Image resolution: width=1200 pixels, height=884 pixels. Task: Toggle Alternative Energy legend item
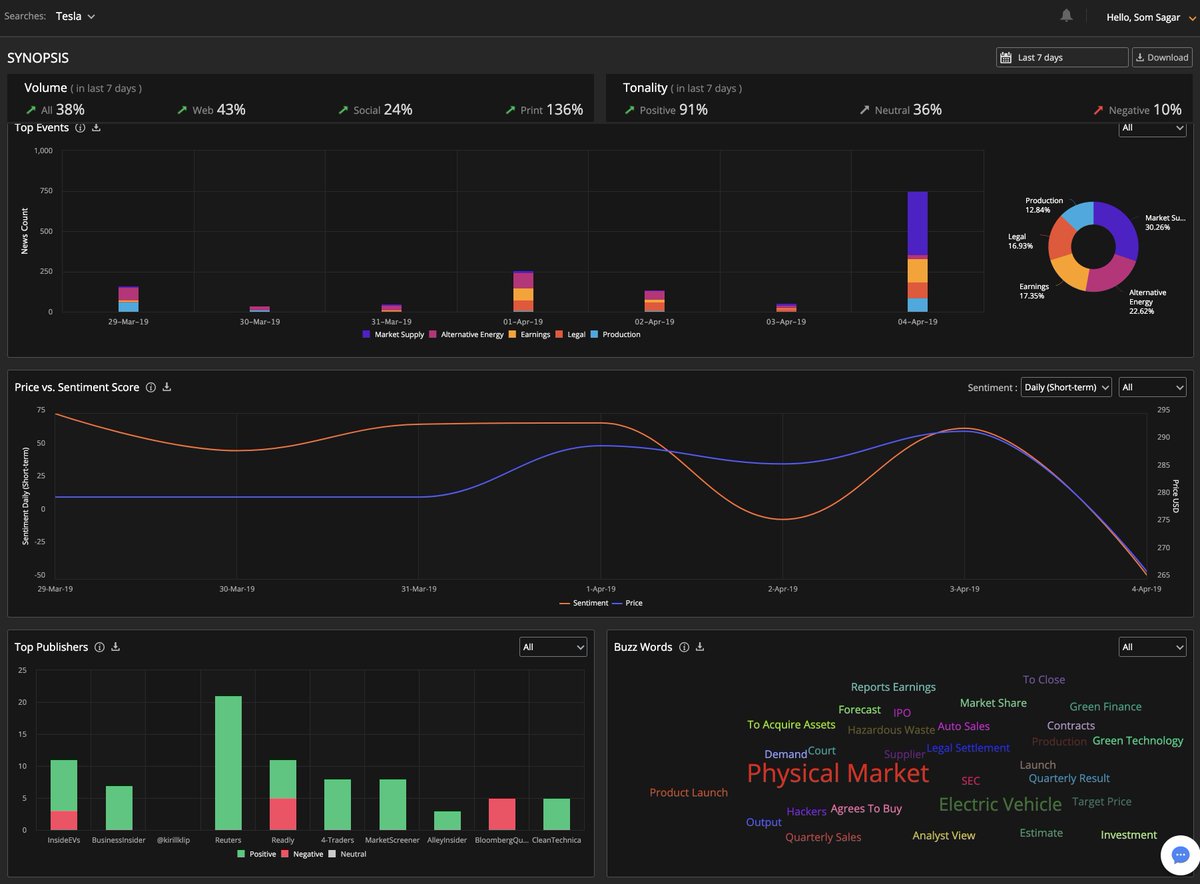tap(466, 334)
